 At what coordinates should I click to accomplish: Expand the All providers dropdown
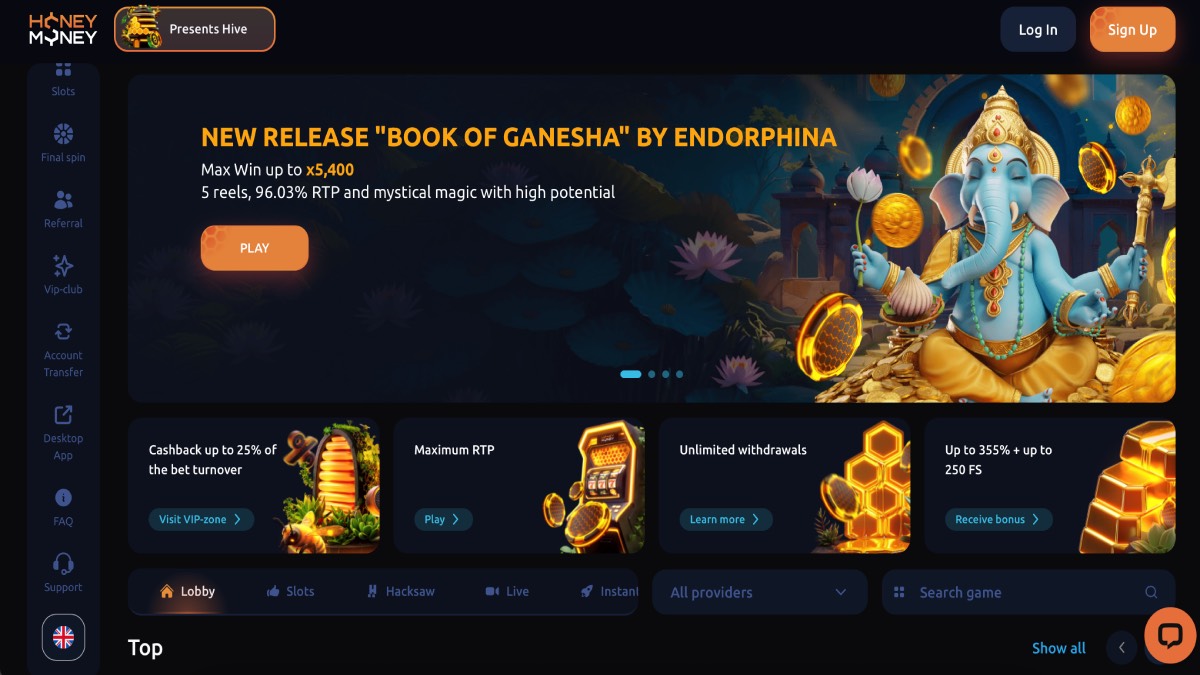click(759, 592)
